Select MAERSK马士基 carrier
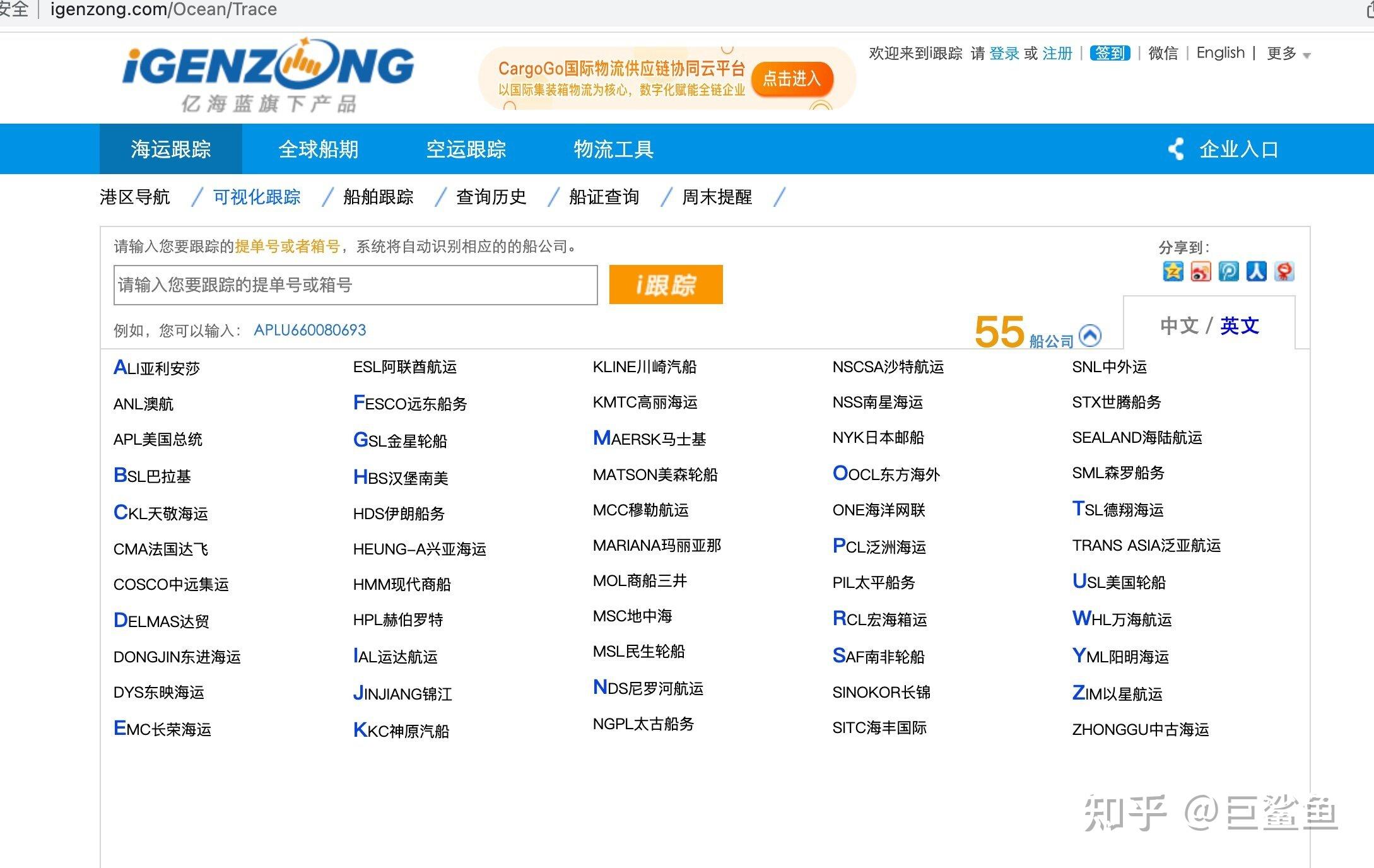The height and width of the screenshot is (868, 1374). pyautogui.click(x=649, y=438)
